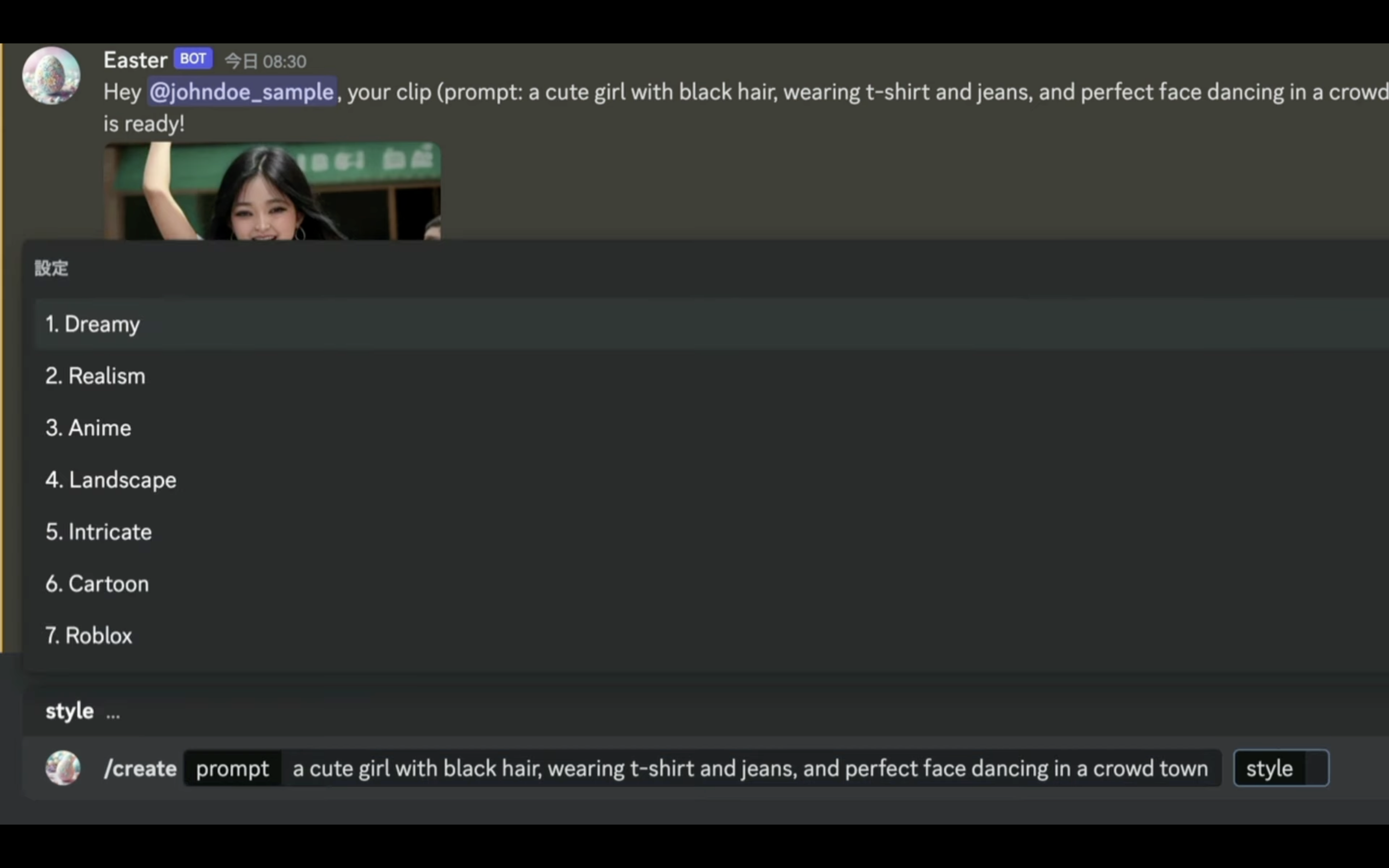Click the style parameter input box
The image size is (1389, 868).
[1281, 768]
